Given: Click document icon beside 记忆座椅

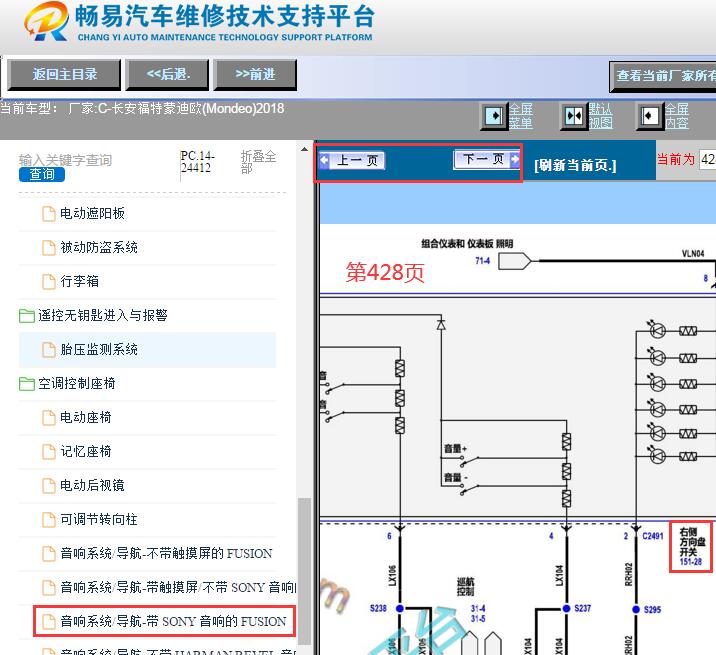Looking at the screenshot, I should (x=49, y=452).
